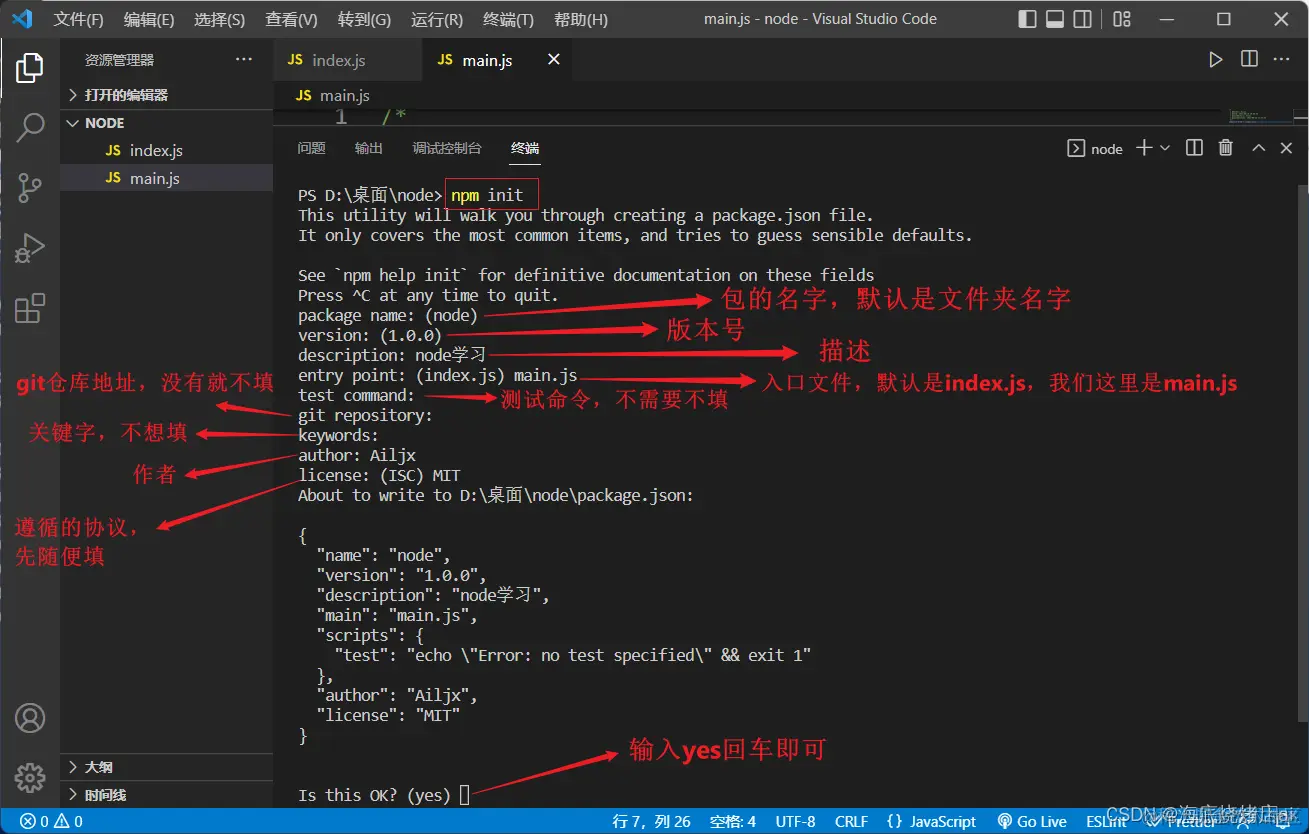Toggle secondary sidebar layout icon
The height and width of the screenshot is (834, 1309).
[x=1083, y=19]
